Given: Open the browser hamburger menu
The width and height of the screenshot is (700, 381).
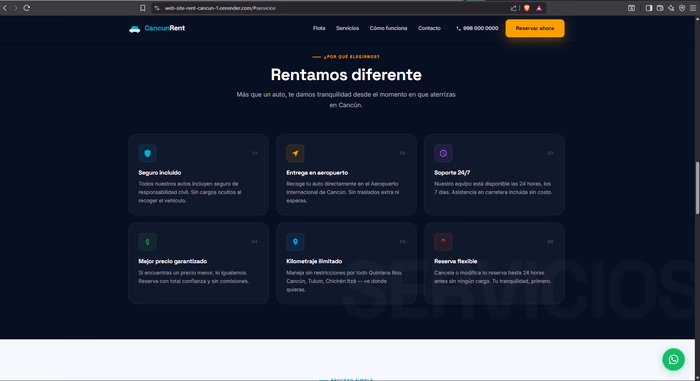Looking at the screenshot, I should [693, 8].
